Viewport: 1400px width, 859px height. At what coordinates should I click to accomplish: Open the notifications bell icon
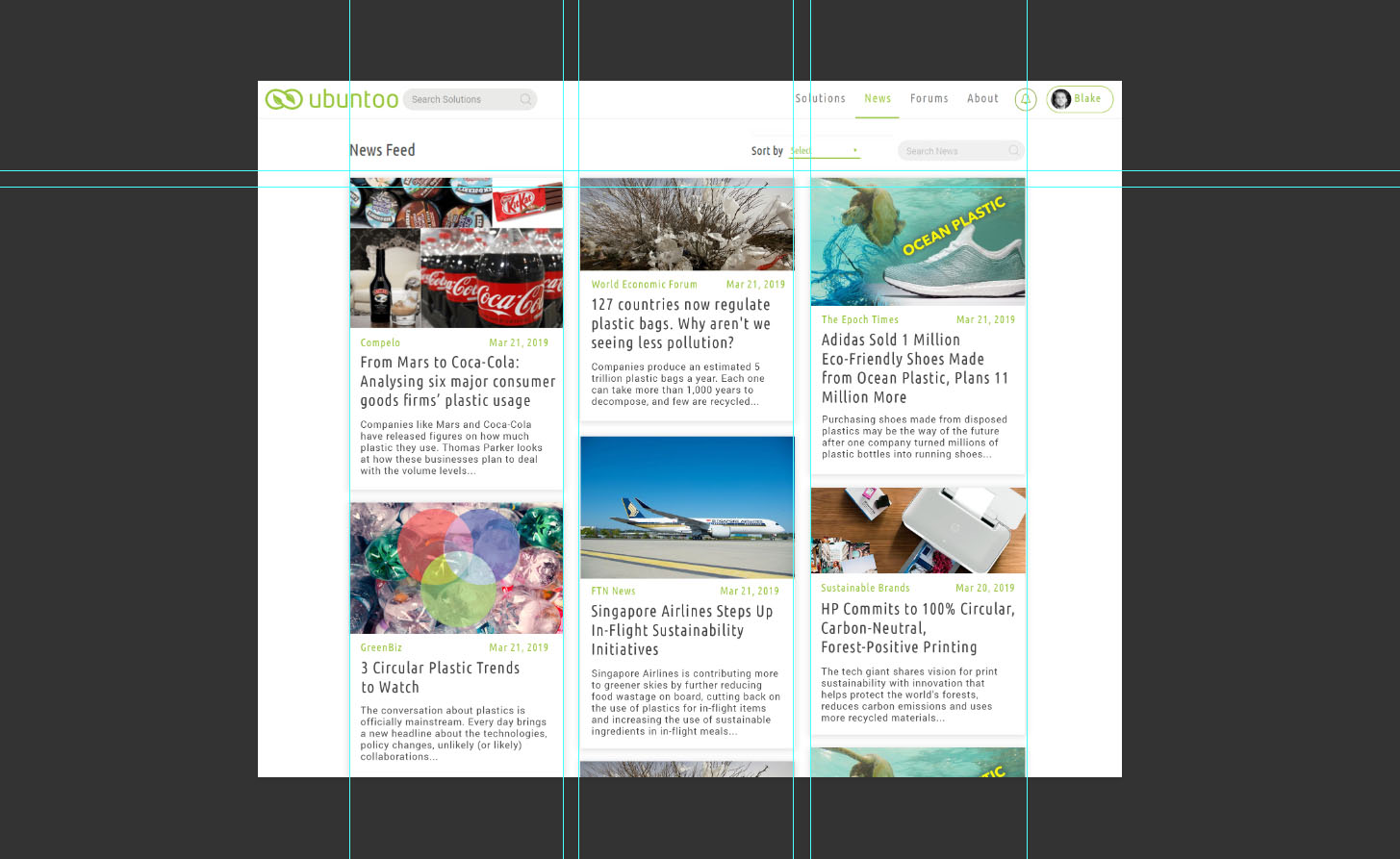click(1026, 99)
